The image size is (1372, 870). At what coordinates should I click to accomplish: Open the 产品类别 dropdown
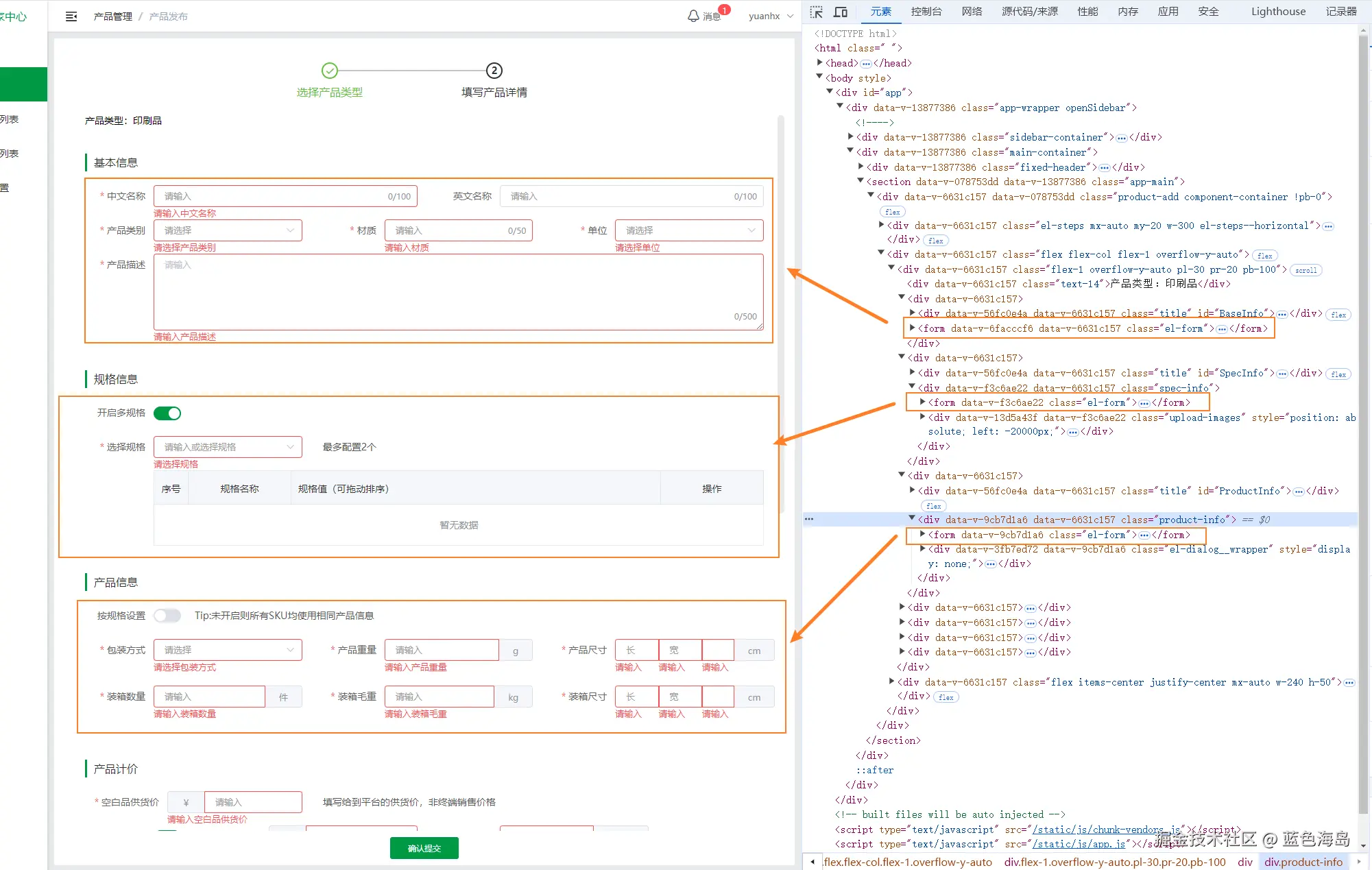click(228, 230)
